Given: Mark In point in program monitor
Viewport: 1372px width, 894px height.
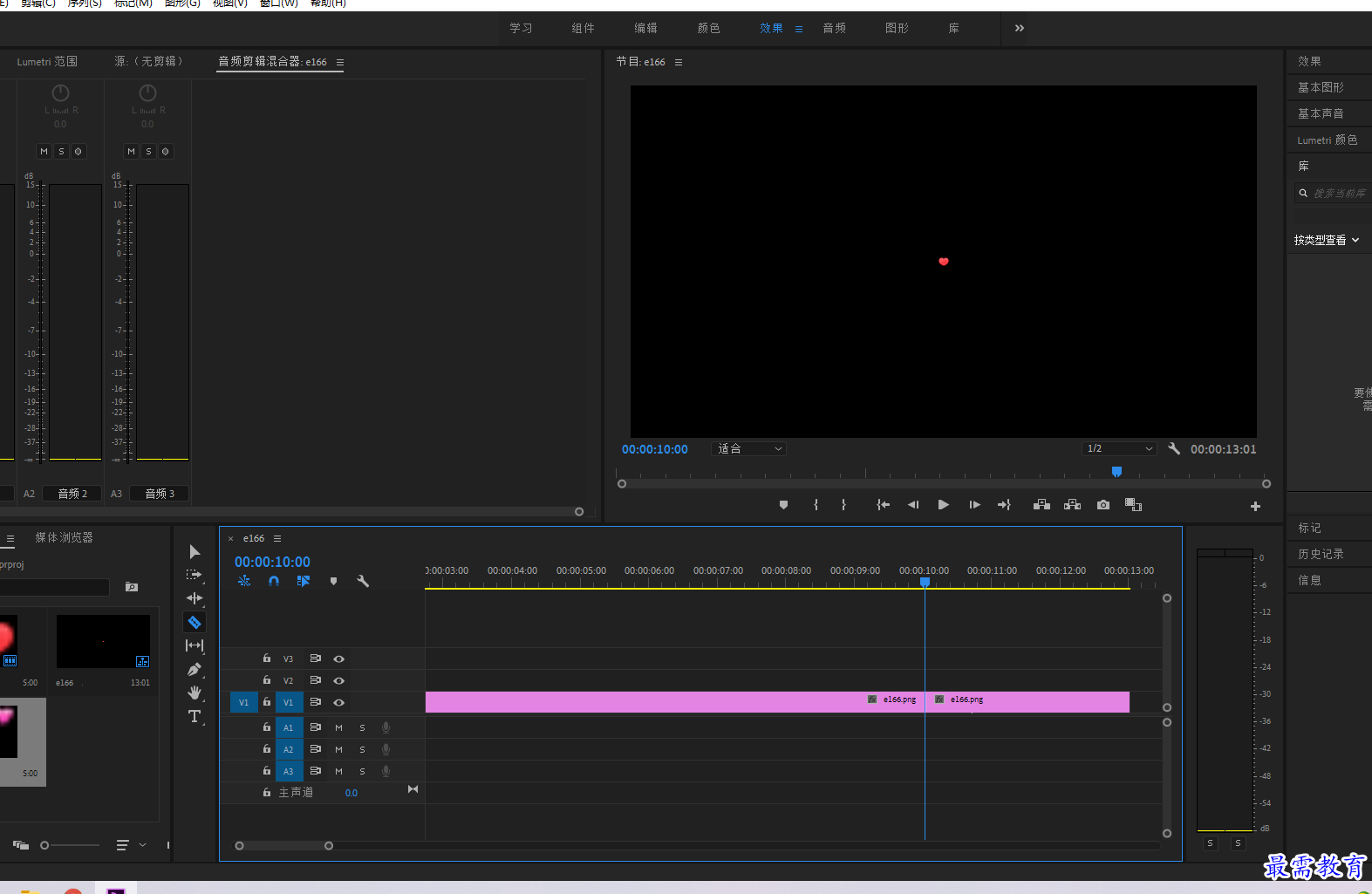Looking at the screenshot, I should (816, 505).
